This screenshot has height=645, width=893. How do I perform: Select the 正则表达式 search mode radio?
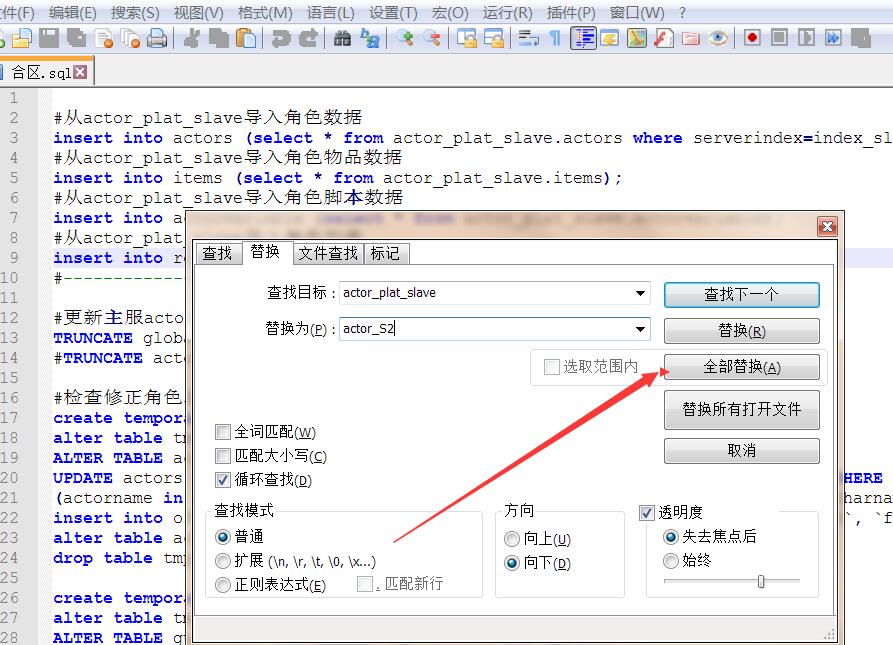click(223, 585)
